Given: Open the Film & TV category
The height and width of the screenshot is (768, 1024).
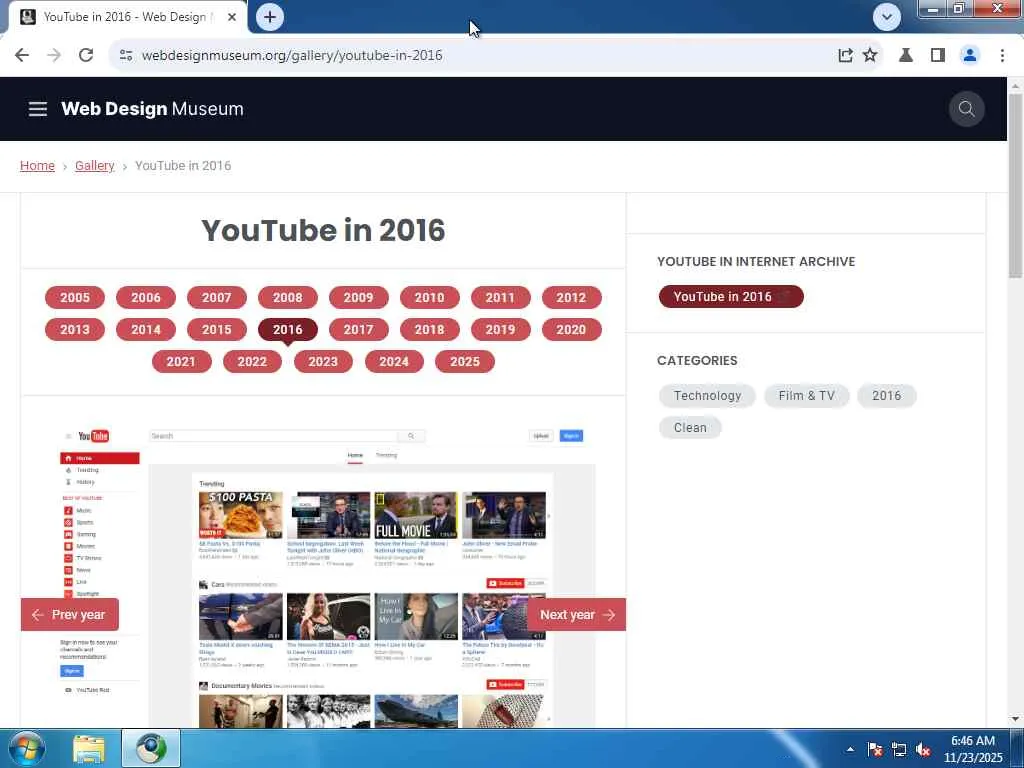Looking at the screenshot, I should click(x=807, y=396).
